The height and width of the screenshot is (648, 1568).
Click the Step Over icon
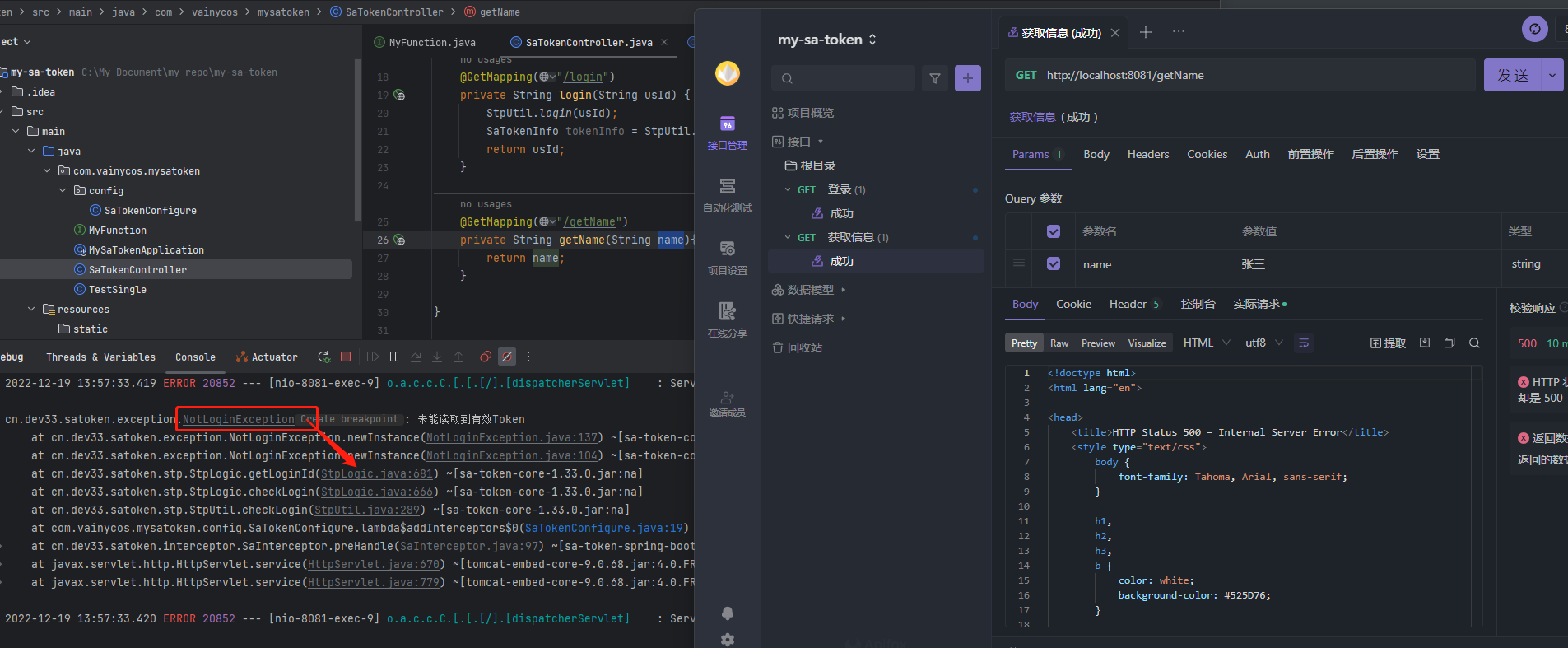coord(416,357)
